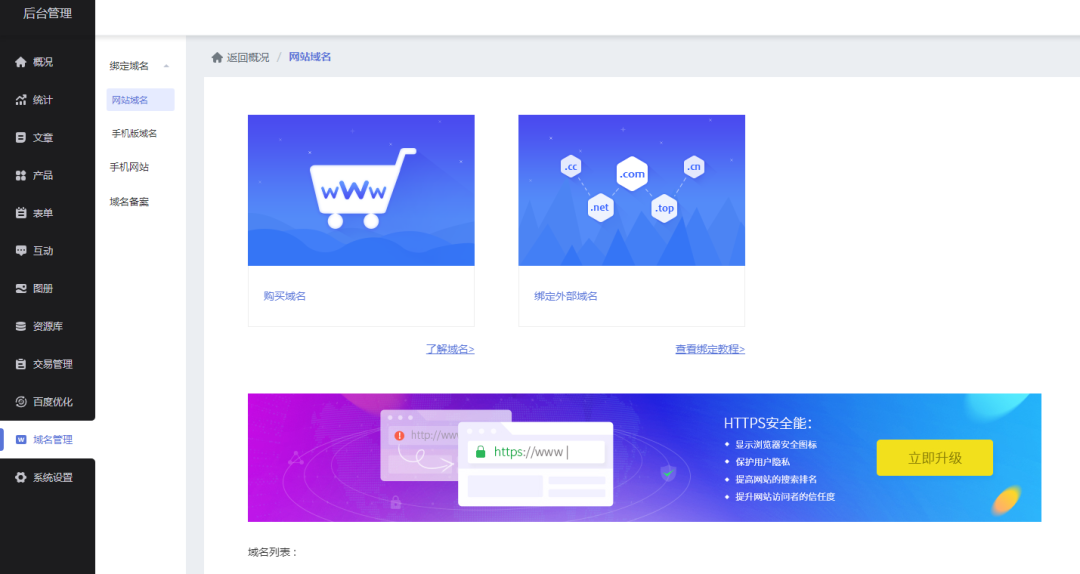
Task: Click the 域名管理 W icon
Action: [x=21, y=440]
